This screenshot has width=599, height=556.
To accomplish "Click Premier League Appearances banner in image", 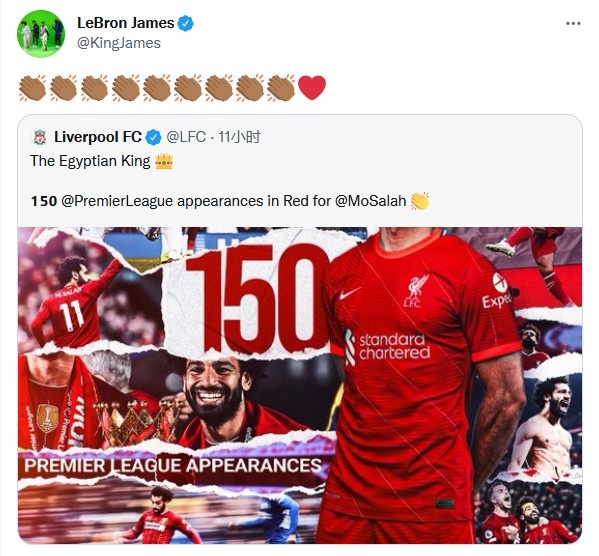I will coord(173,465).
